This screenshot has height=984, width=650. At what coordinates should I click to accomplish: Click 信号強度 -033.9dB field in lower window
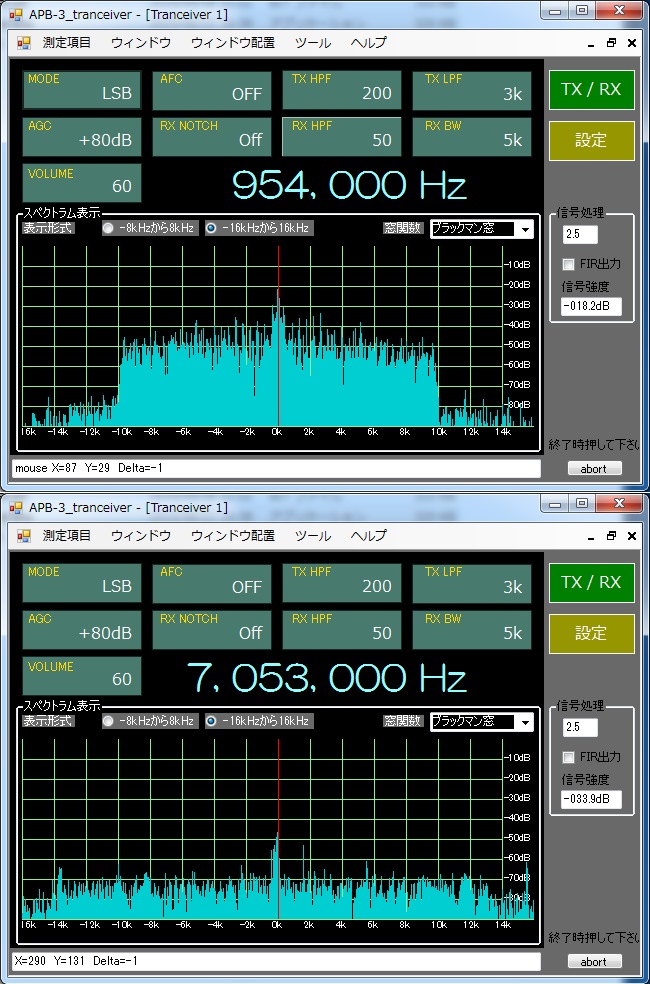point(592,800)
